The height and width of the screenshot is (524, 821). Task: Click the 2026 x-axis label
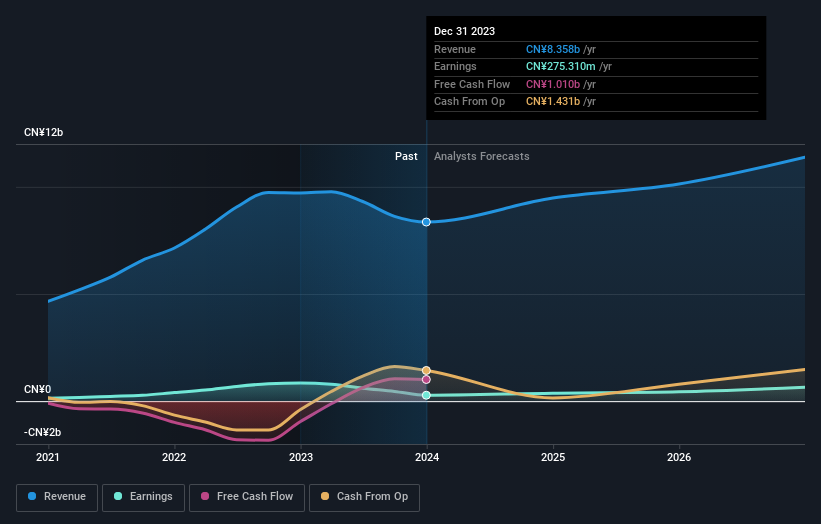click(679, 458)
